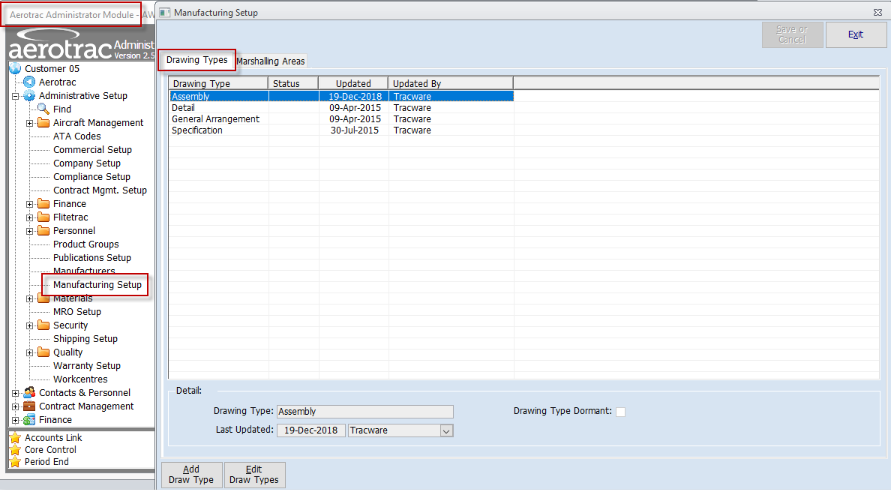This screenshot has height=490, width=891.
Task: Expand the Personnel tree node
Action: (30, 231)
